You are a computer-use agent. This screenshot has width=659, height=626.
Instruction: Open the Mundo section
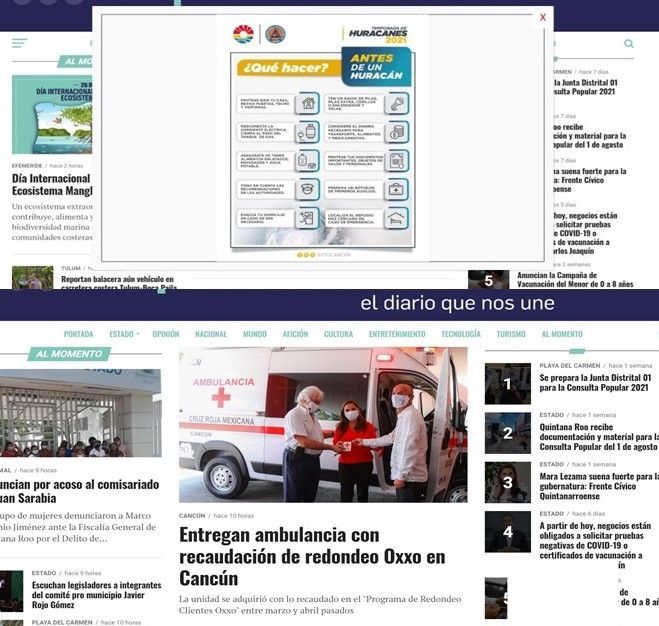(255, 334)
